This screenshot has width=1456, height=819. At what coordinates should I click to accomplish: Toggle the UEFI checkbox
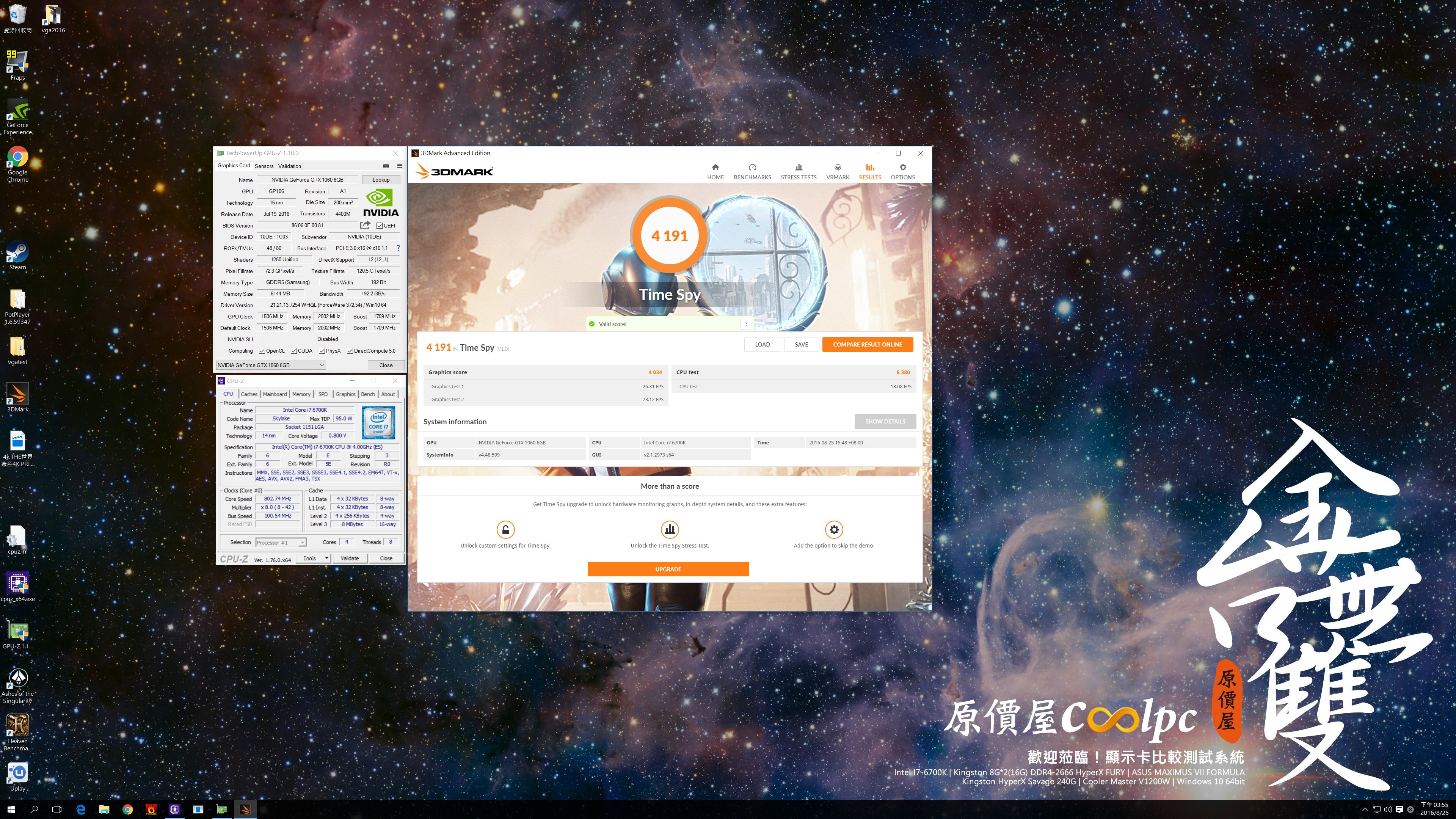(380, 226)
